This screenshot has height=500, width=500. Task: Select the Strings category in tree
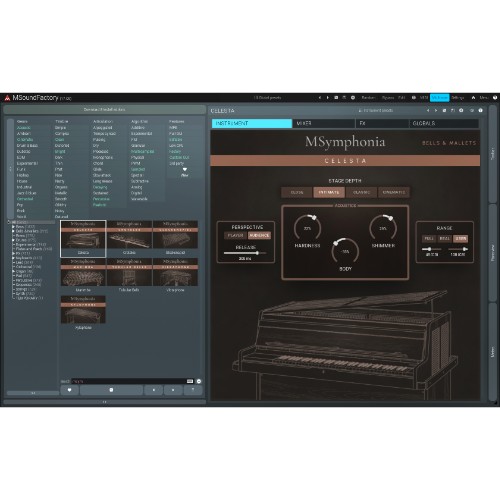coord(25,289)
